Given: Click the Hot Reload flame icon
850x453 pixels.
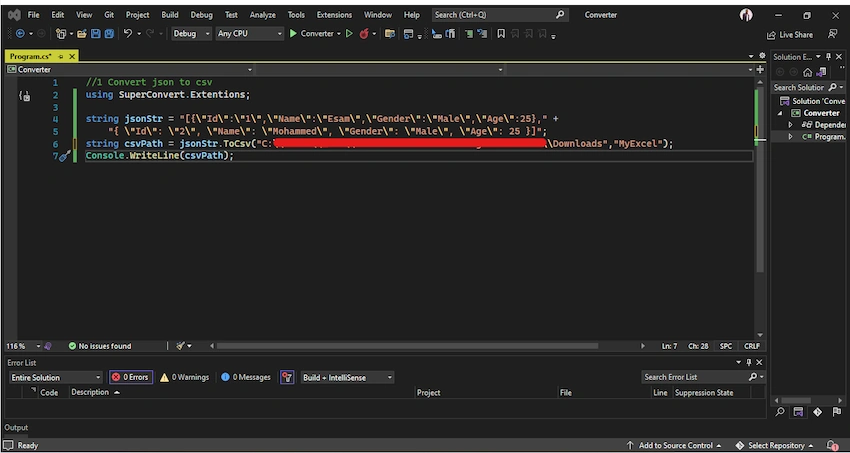Looking at the screenshot, I should click(x=364, y=34).
